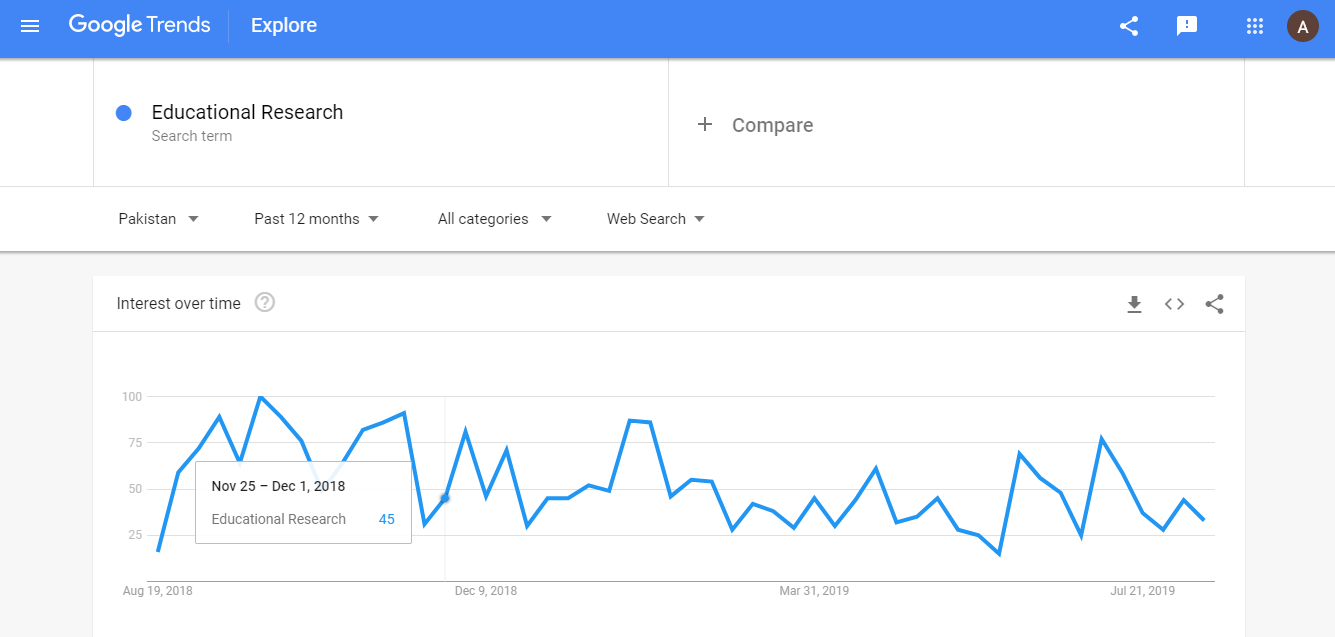The height and width of the screenshot is (637, 1335).
Task: Expand the Pakistan region dropdown
Action: pyautogui.click(x=159, y=219)
